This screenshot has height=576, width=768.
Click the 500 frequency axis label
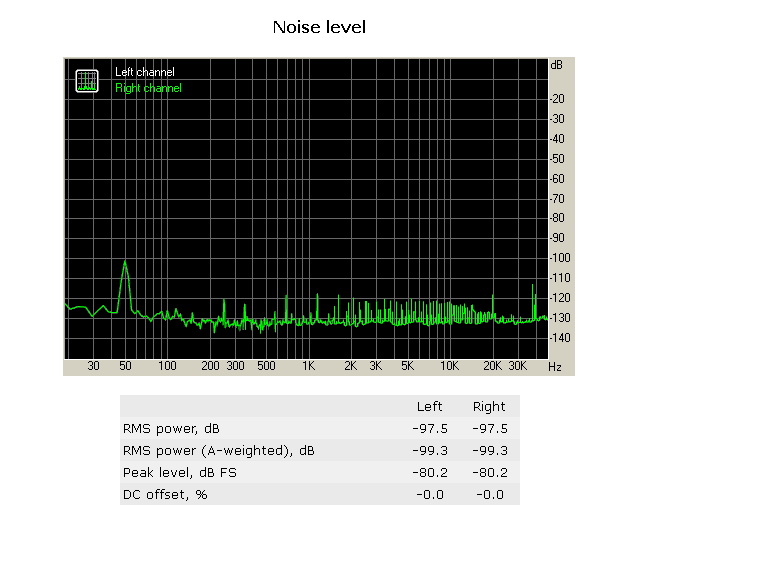point(266,366)
